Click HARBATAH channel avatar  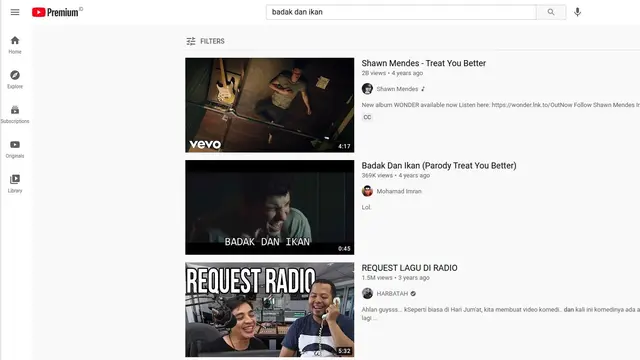(367, 293)
